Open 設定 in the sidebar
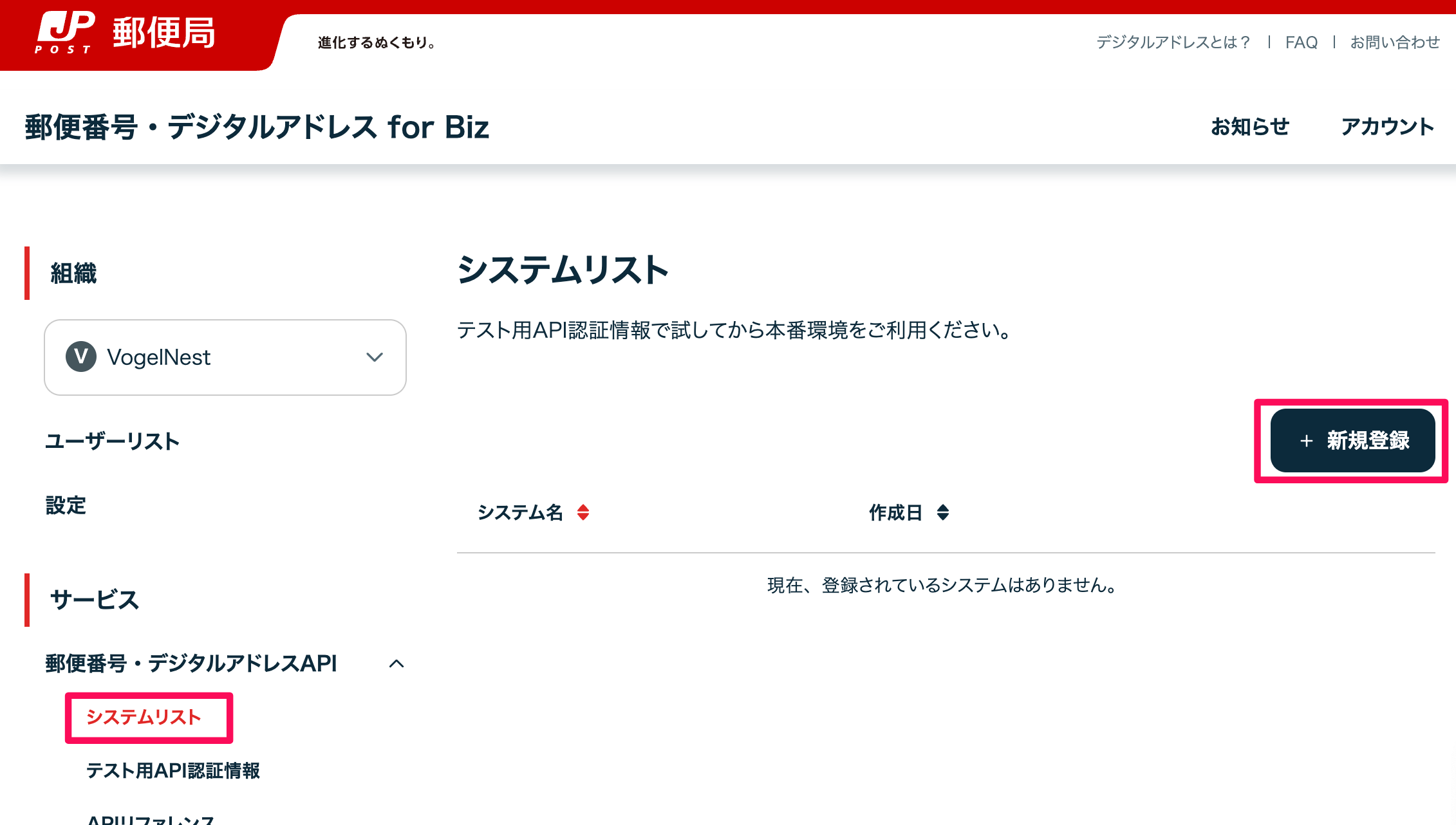 (x=66, y=505)
